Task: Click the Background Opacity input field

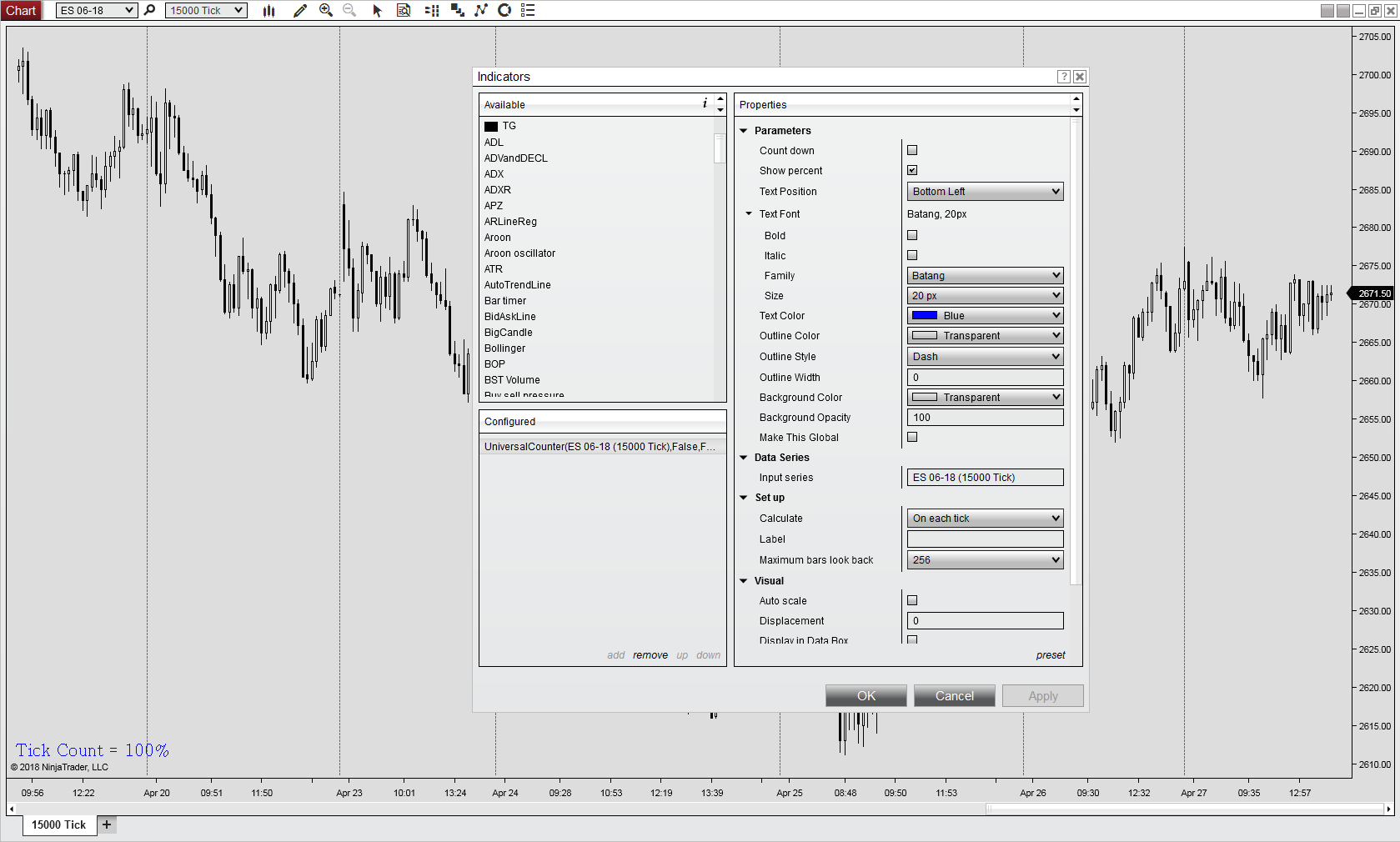Action: (985, 418)
